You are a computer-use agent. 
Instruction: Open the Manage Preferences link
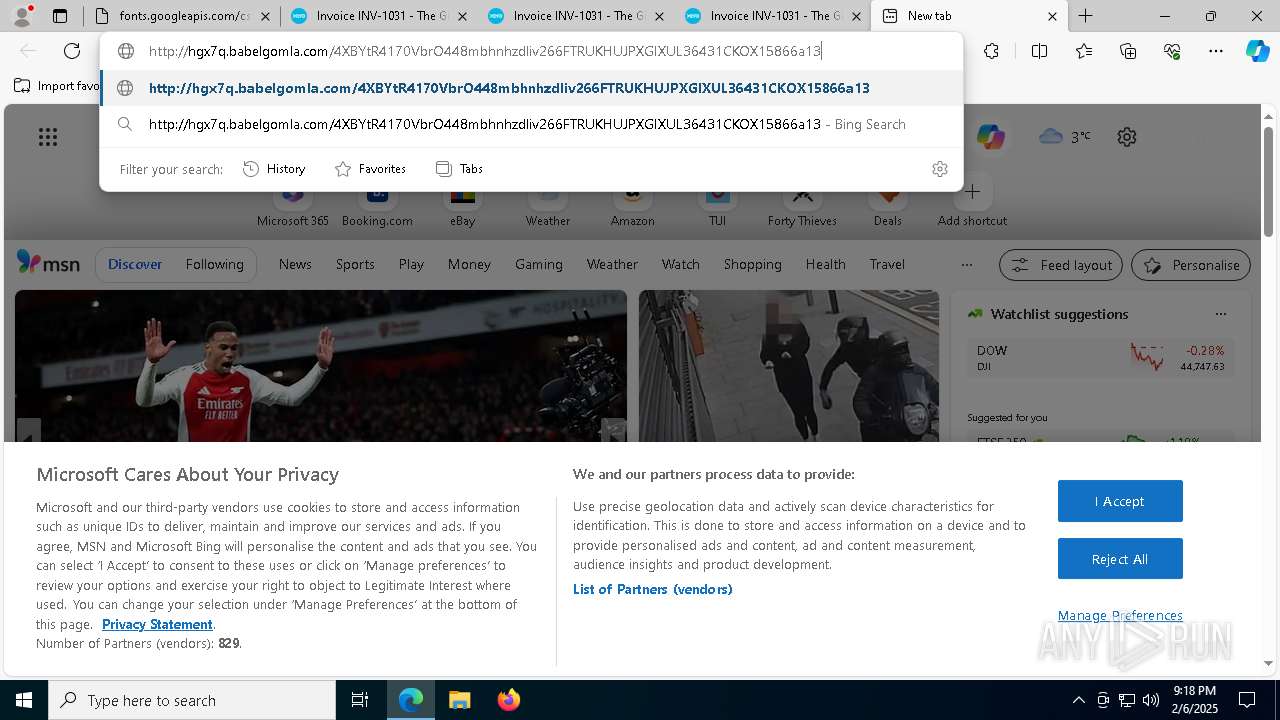1120,615
